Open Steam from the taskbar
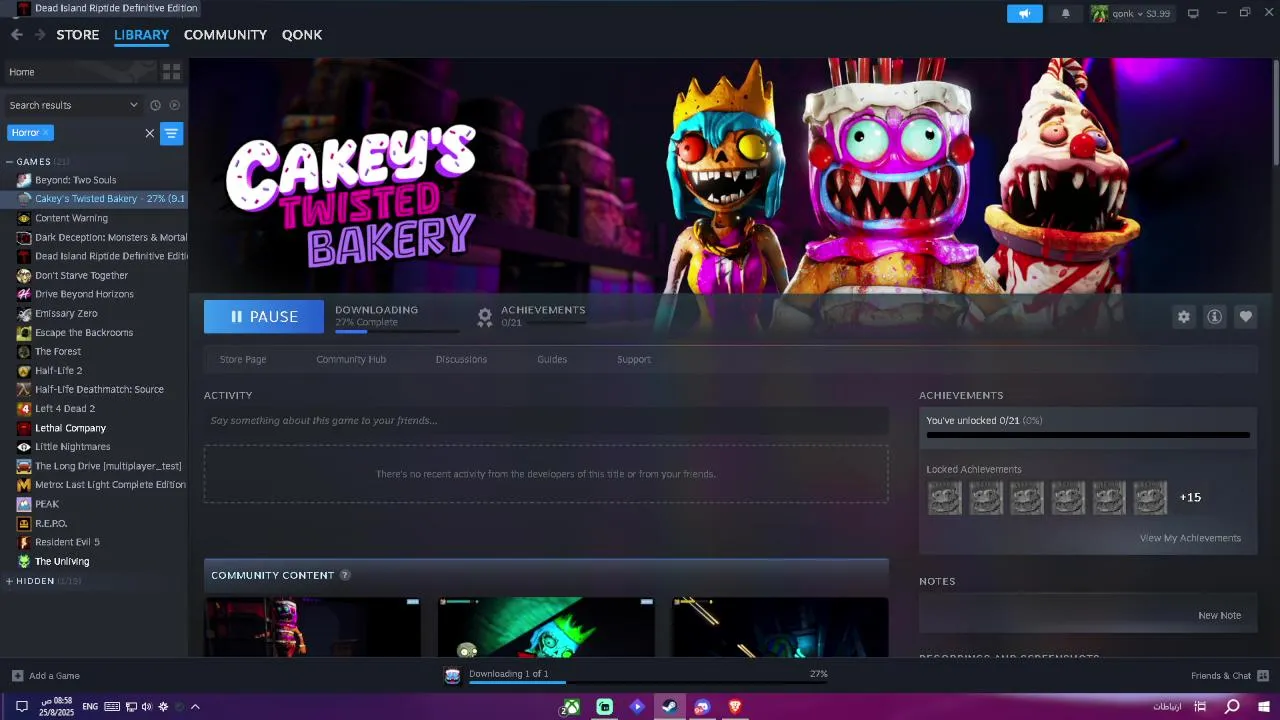This screenshot has height=720, width=1280. 670,707
